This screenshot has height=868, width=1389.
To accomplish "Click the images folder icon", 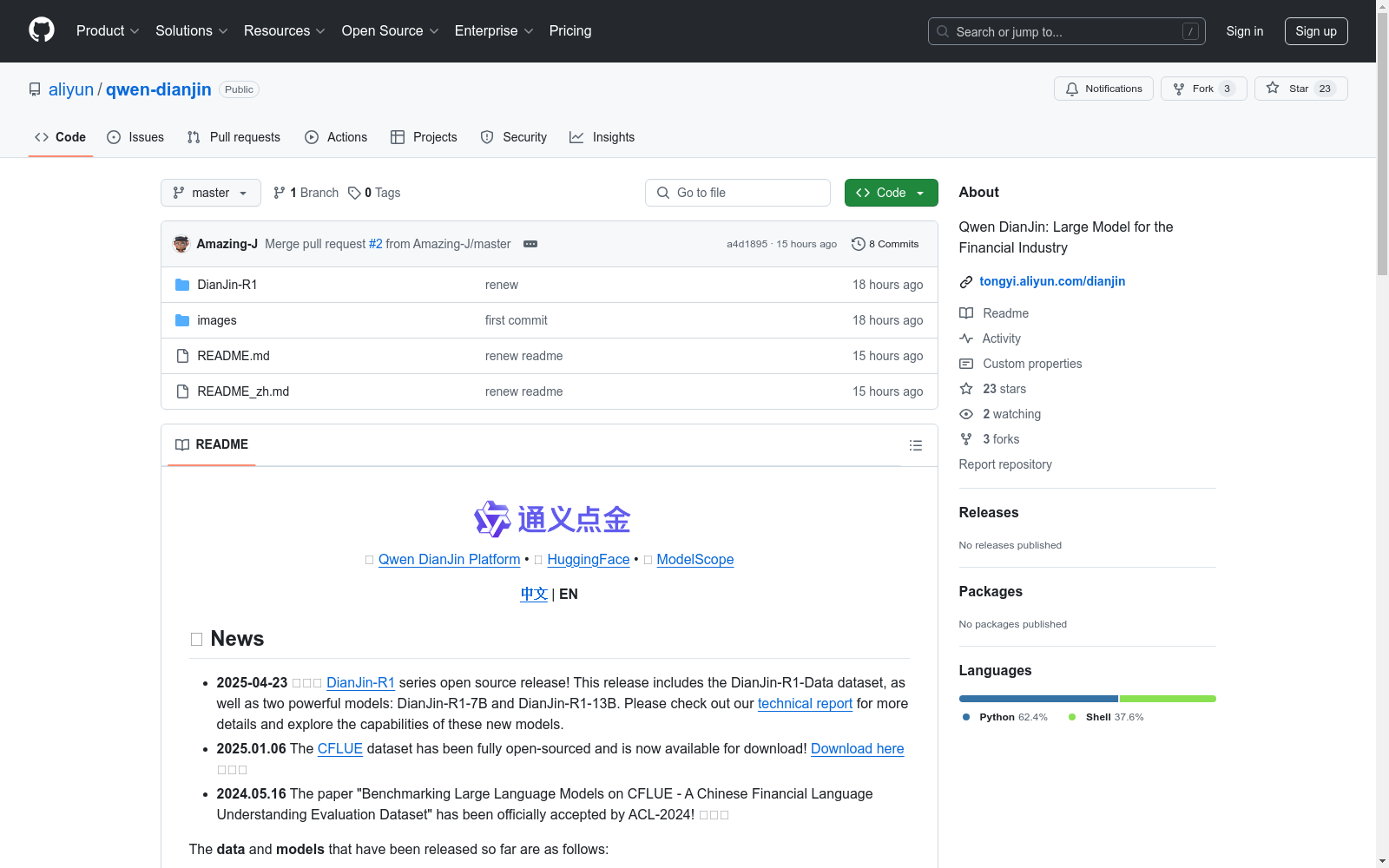I will point(182,320).
